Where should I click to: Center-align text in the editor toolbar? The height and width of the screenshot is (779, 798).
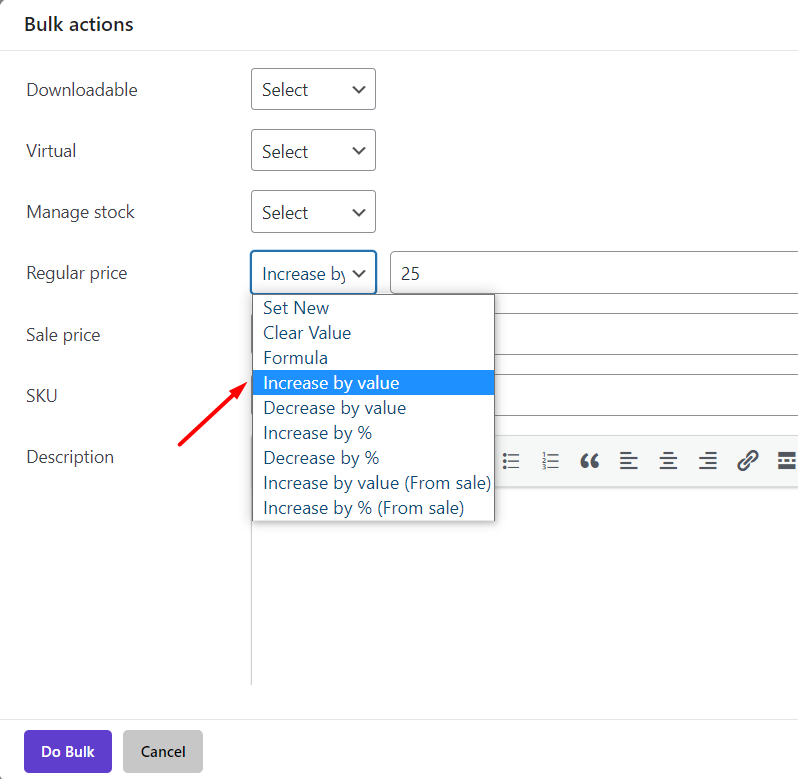668,461
